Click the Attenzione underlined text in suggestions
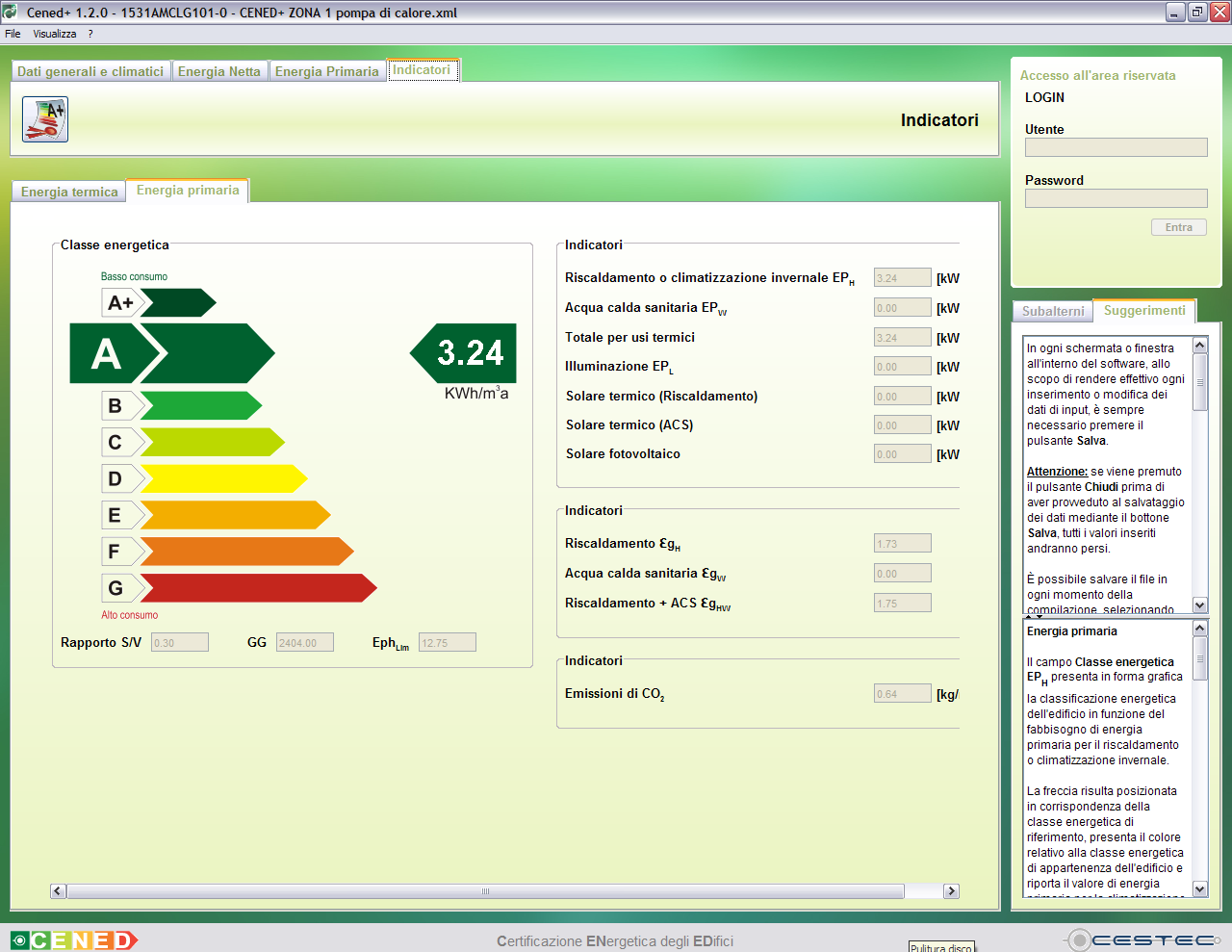The image size is (1232, 952). (x=1057, y=472)
